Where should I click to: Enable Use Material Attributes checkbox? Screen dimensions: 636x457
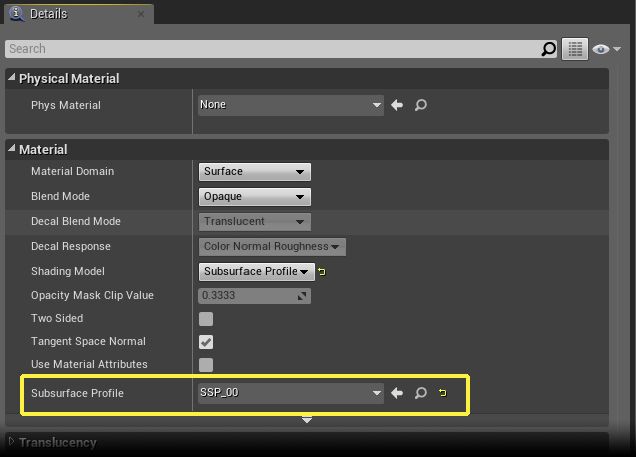pyautogui.click(x=206, y=365)
